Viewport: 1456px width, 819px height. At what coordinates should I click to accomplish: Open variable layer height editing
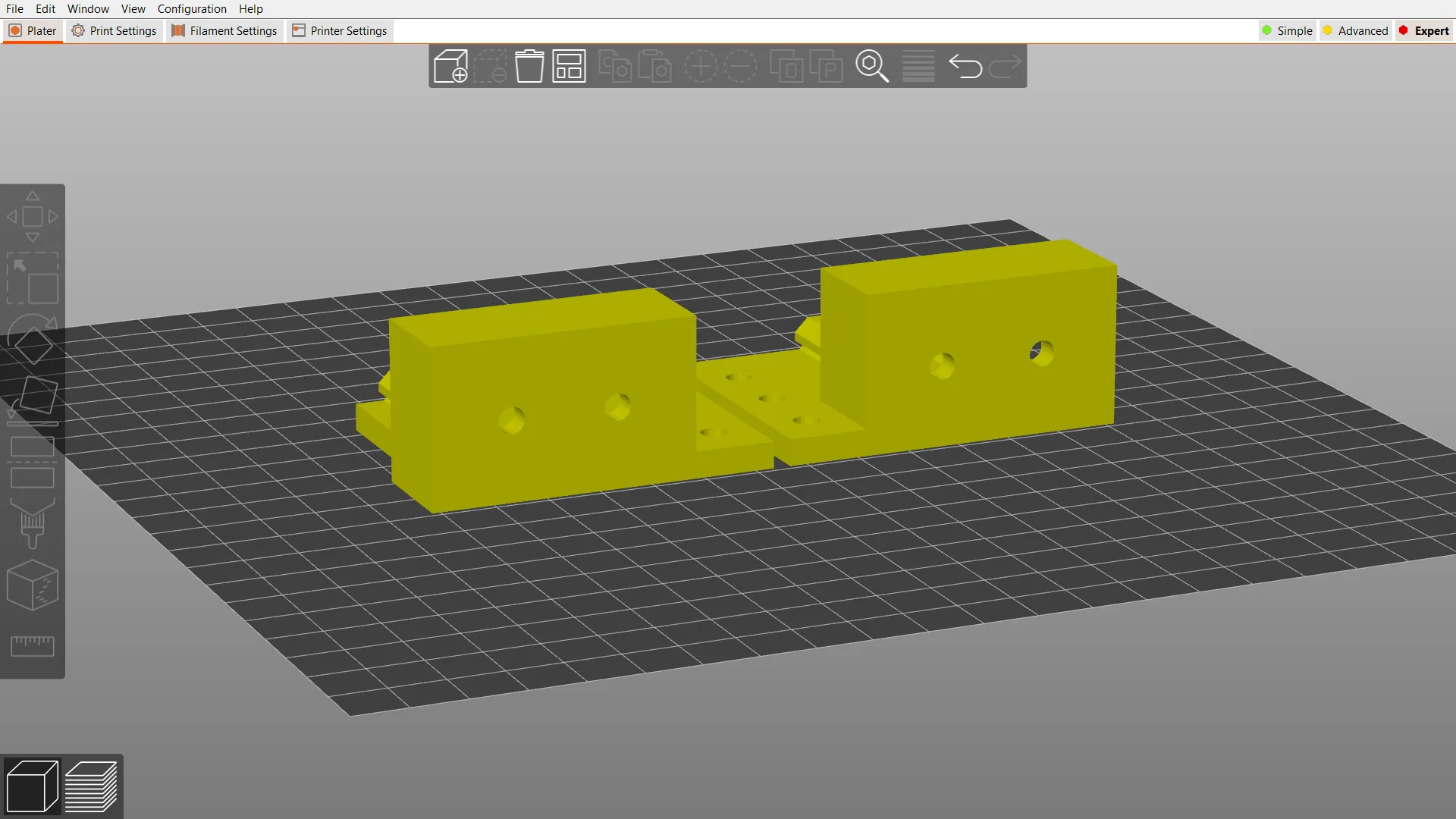[918, 67]
